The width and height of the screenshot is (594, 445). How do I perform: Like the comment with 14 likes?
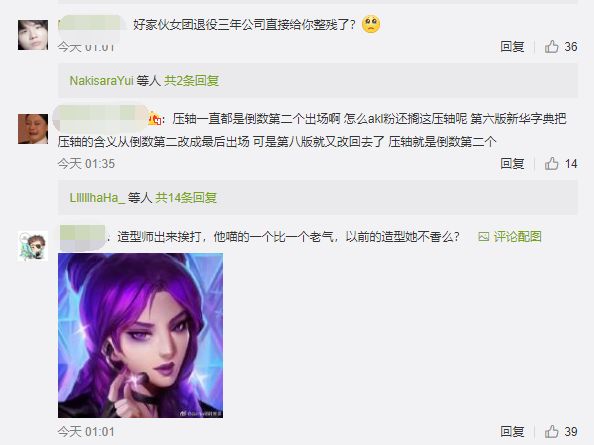[551, 164]
